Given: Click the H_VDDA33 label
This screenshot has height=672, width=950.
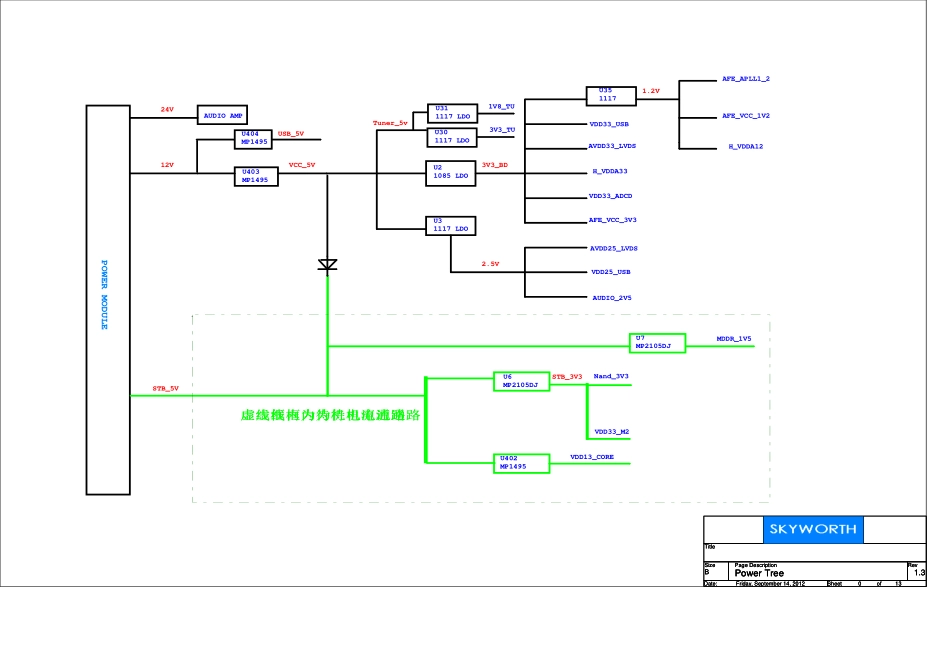Looking at the screenshot, I should (610, 171).
